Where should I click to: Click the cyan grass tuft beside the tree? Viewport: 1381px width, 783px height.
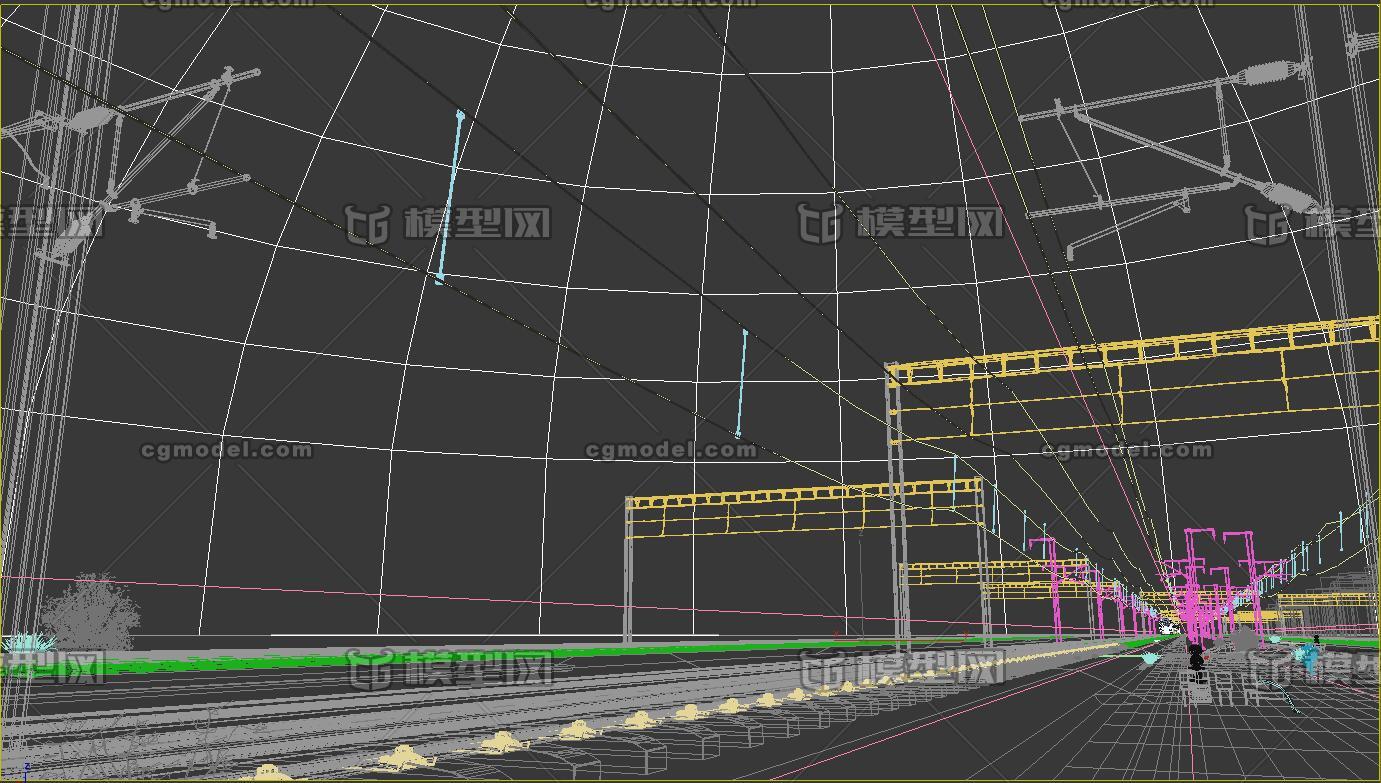click(x=22, y=644)
